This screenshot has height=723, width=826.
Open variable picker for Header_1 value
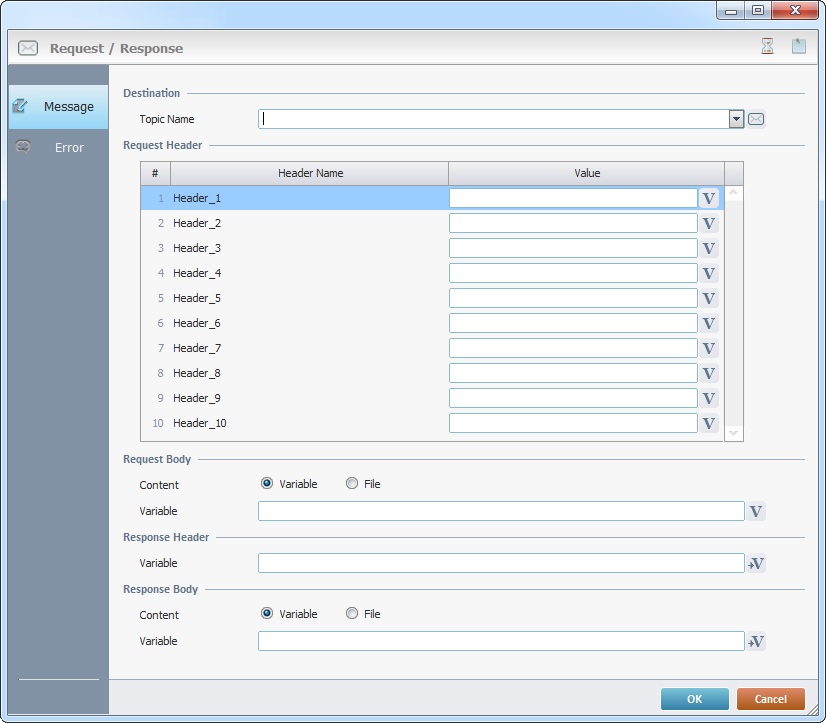click(x=709, y=198)
